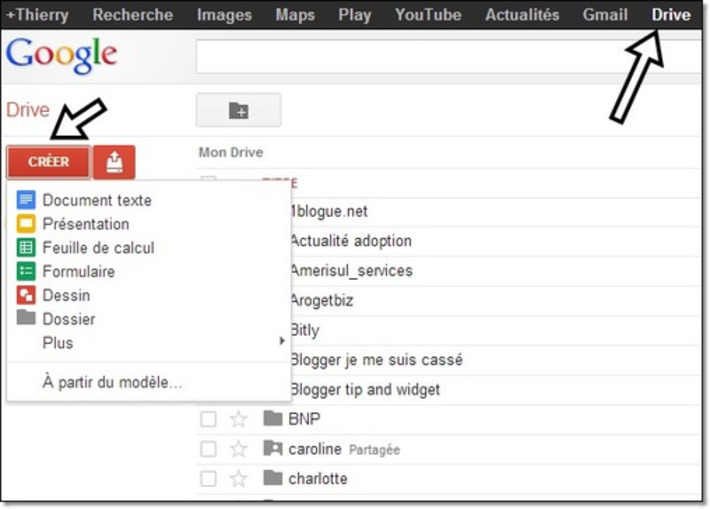Select Dessin menu entry
Viewport: 710px width, 509px height.
pos(66,296)
